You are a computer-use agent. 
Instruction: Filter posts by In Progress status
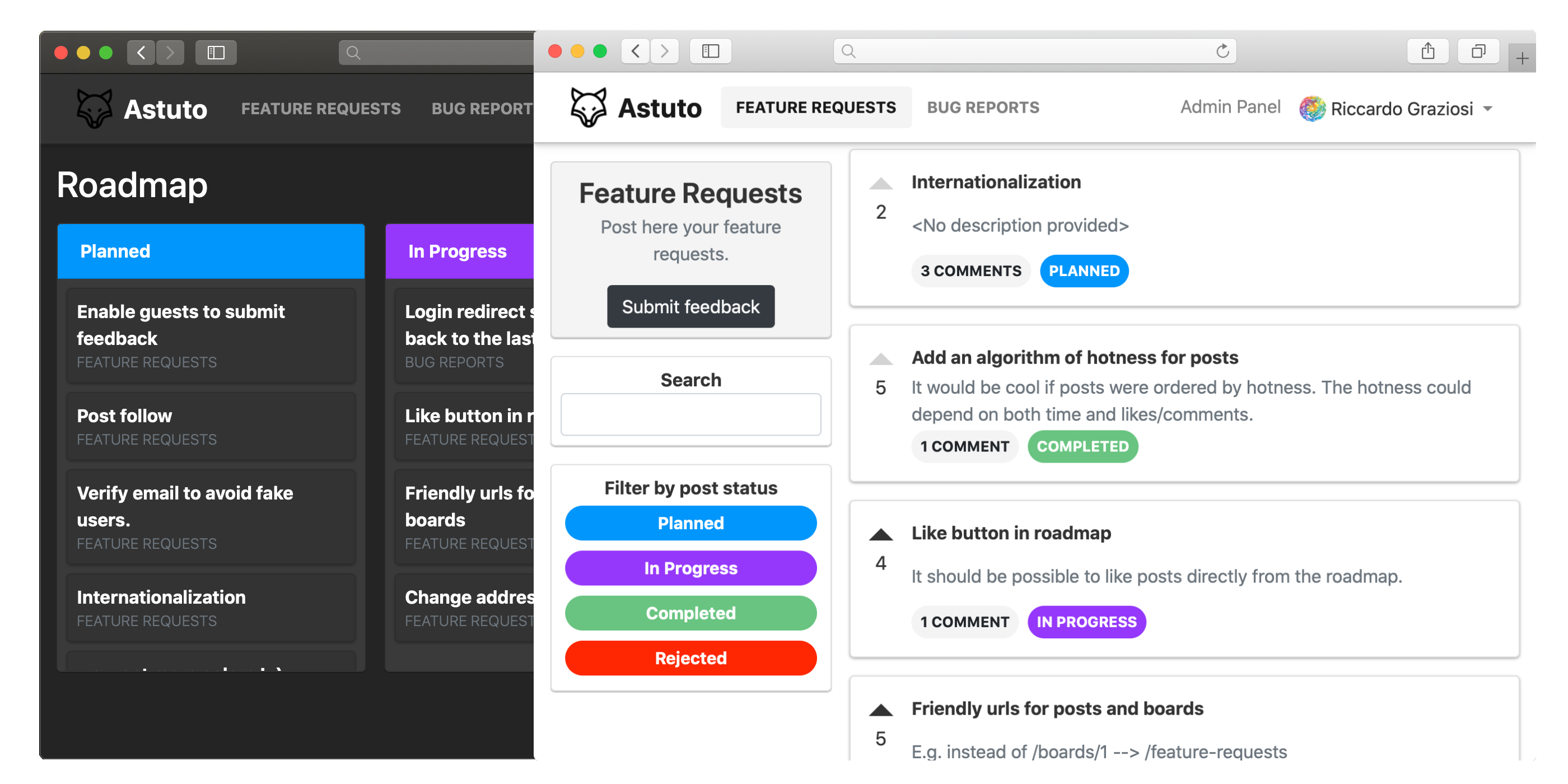click(690, 568)
